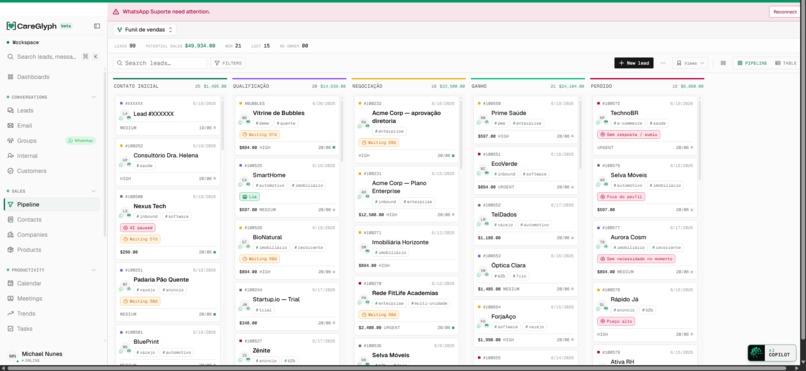The image size is (806, 371).
Task: Open the Rede FitLife Academias card
Action: pyautogui.click(x=406, y=305)
